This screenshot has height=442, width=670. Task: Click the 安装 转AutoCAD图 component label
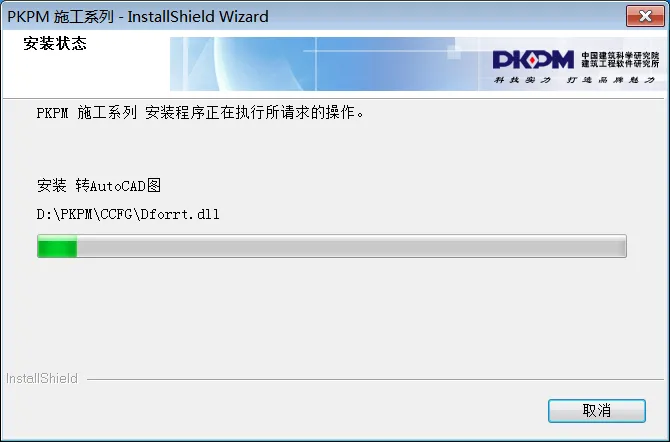(99, 186)
